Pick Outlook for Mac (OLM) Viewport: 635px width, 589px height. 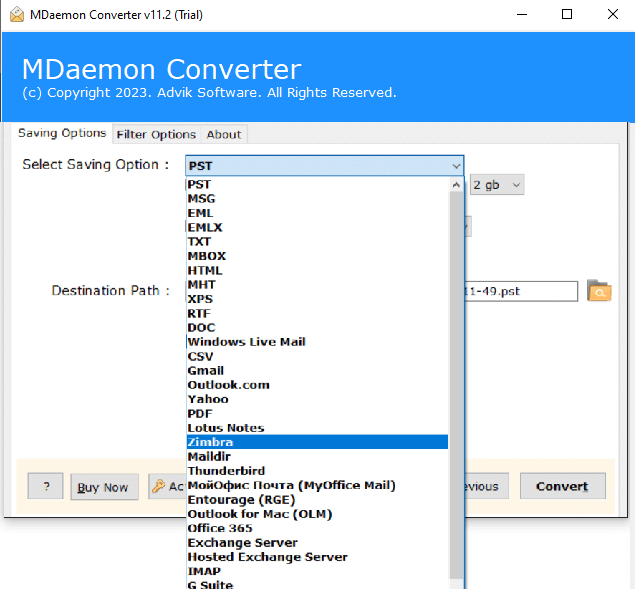click(x=318, y=514)
